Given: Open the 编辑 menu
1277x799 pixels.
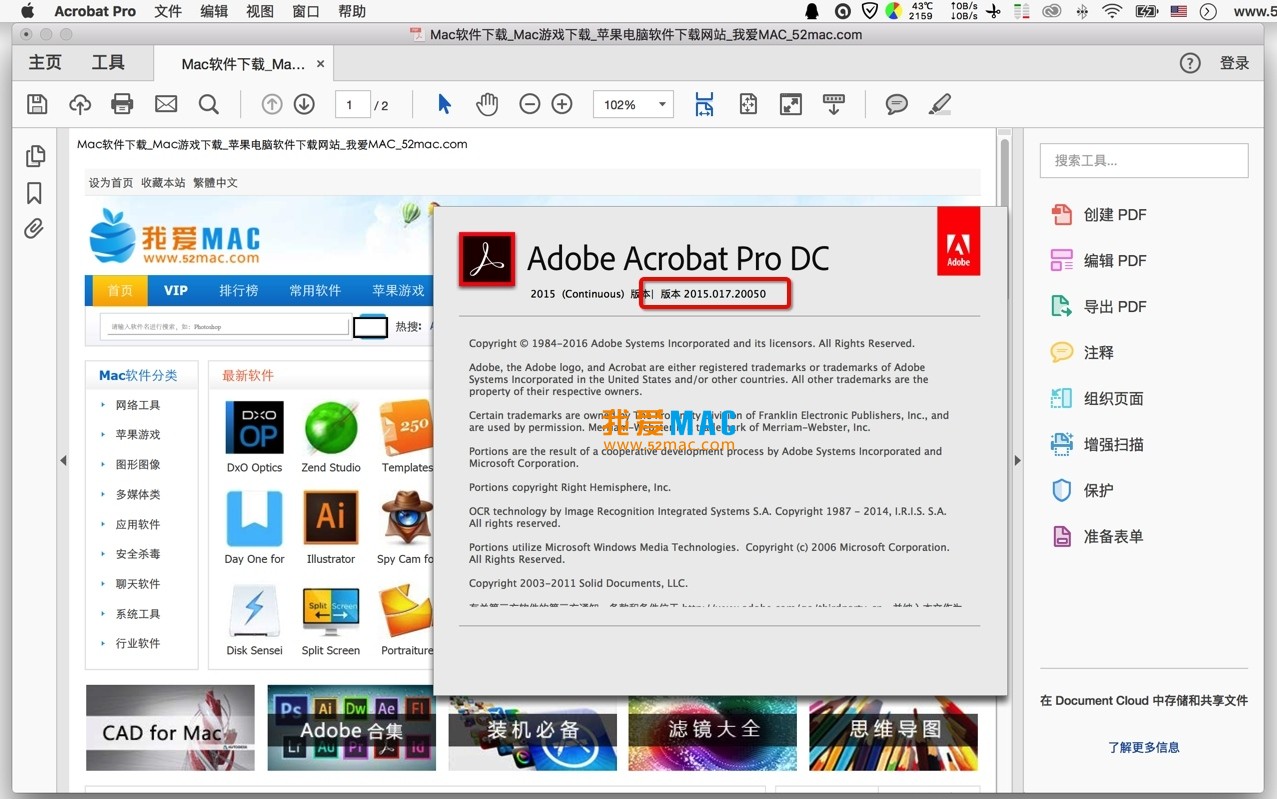Looking at the screenshot, I should [214, 11].
